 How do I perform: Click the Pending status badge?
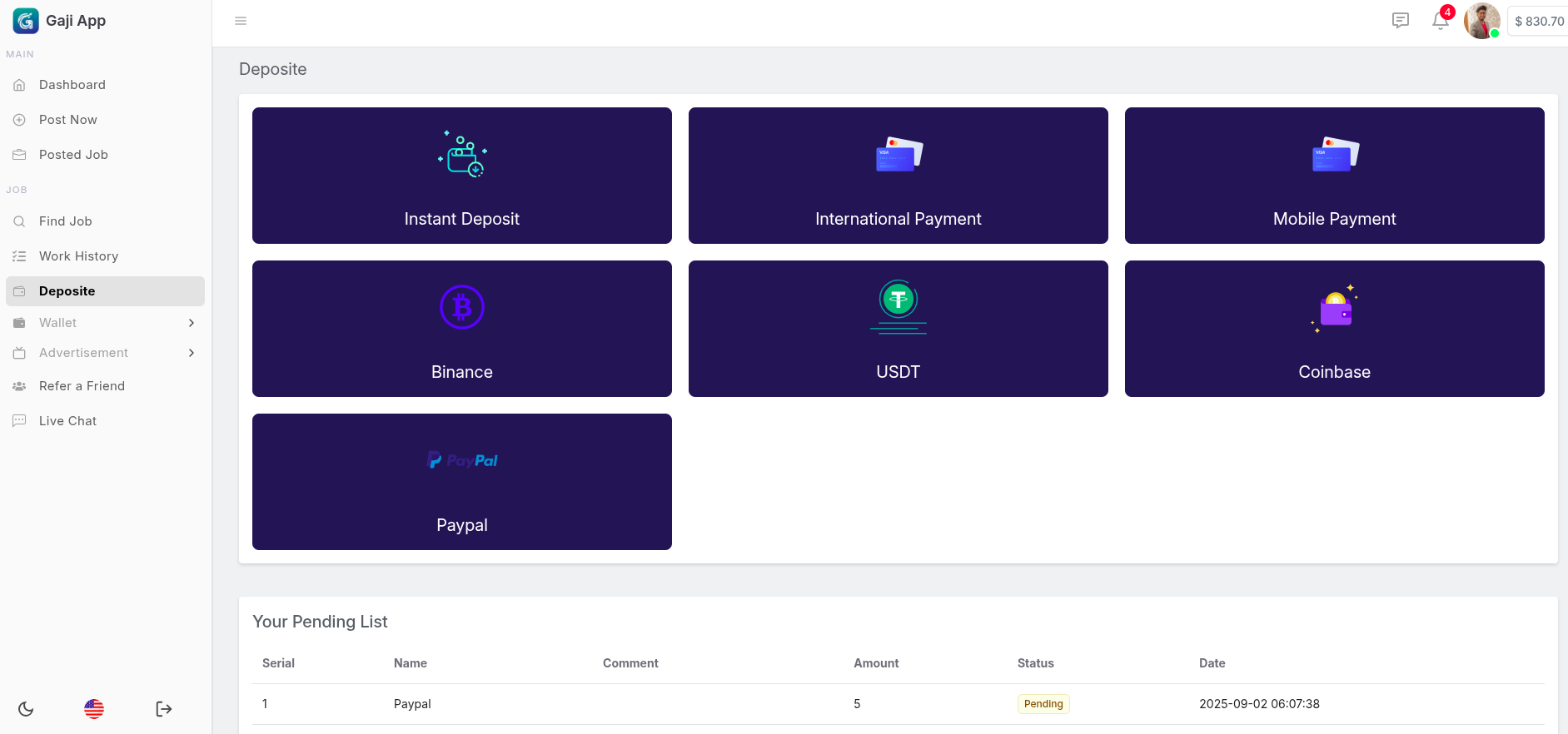[1043, 704]
